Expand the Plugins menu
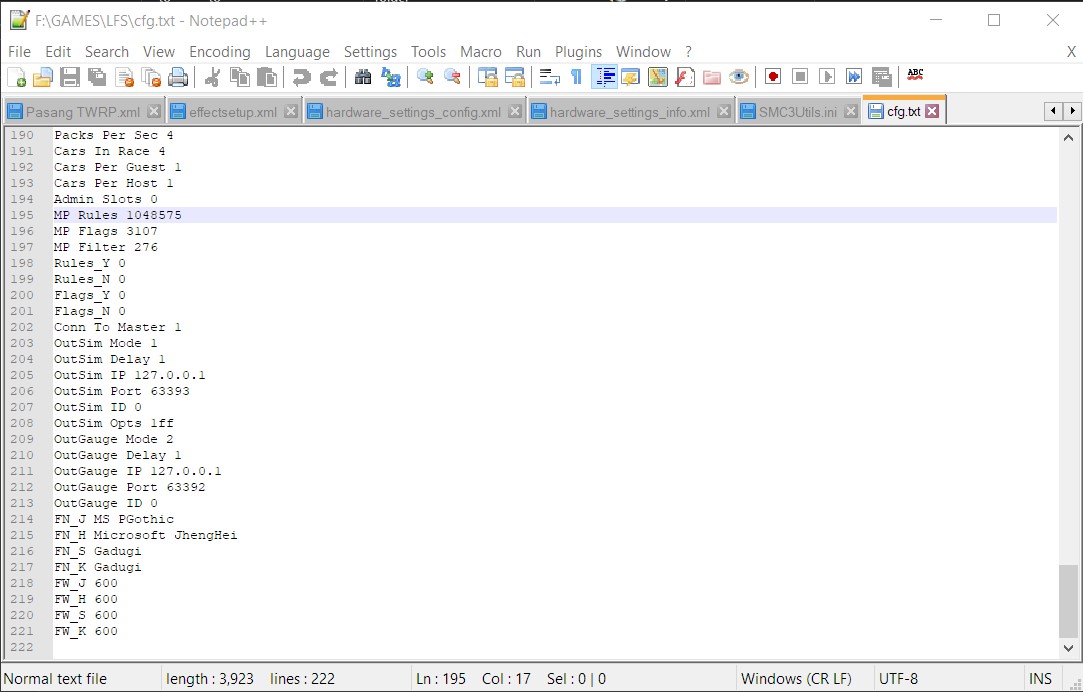Screen dimensions: 1083x692 click(578, 52)
